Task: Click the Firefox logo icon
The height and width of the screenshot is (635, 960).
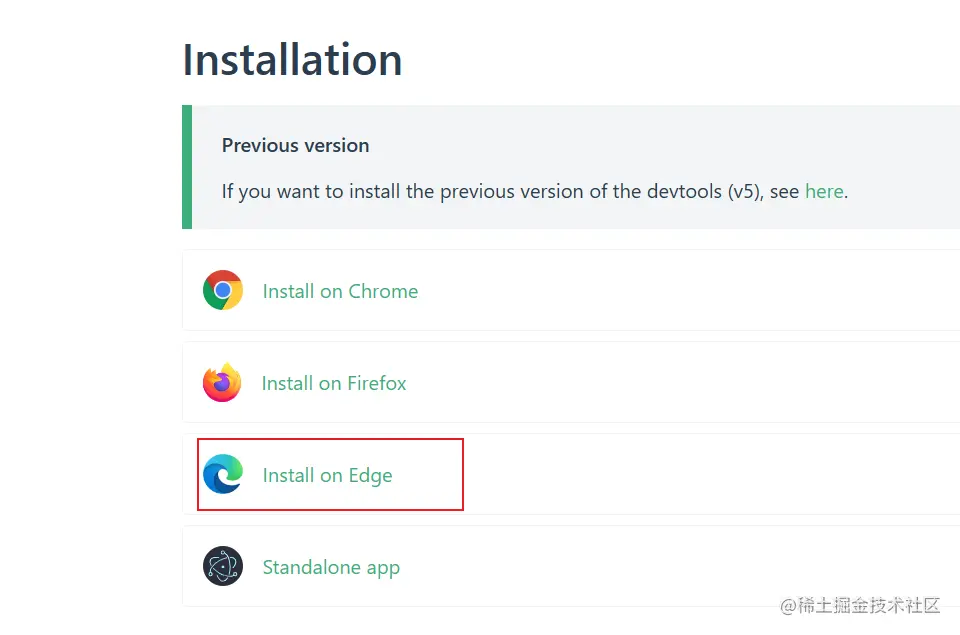Action: coord(222,383)
